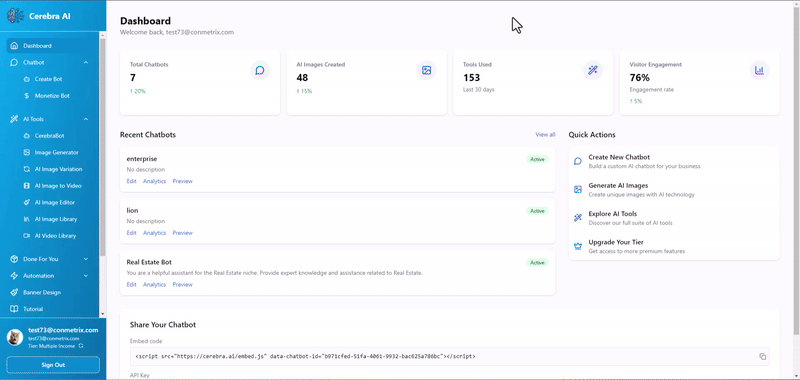
Task: Click the embed code script field
Action: coord(449,357)
